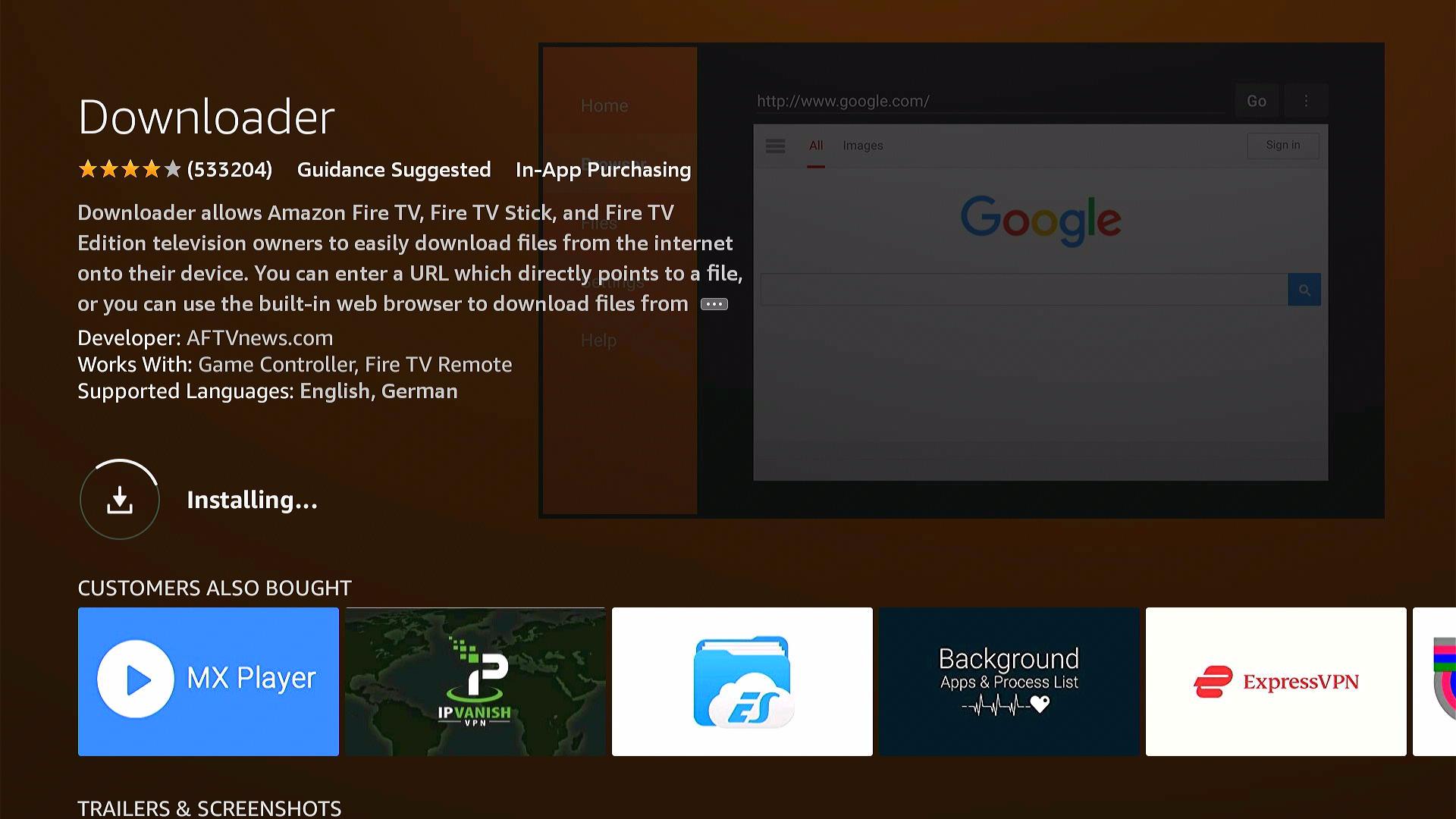Screen dimensions: 1456x819
Task: Click the Go button in browser preview
Action: click(x=1256, y=101)
